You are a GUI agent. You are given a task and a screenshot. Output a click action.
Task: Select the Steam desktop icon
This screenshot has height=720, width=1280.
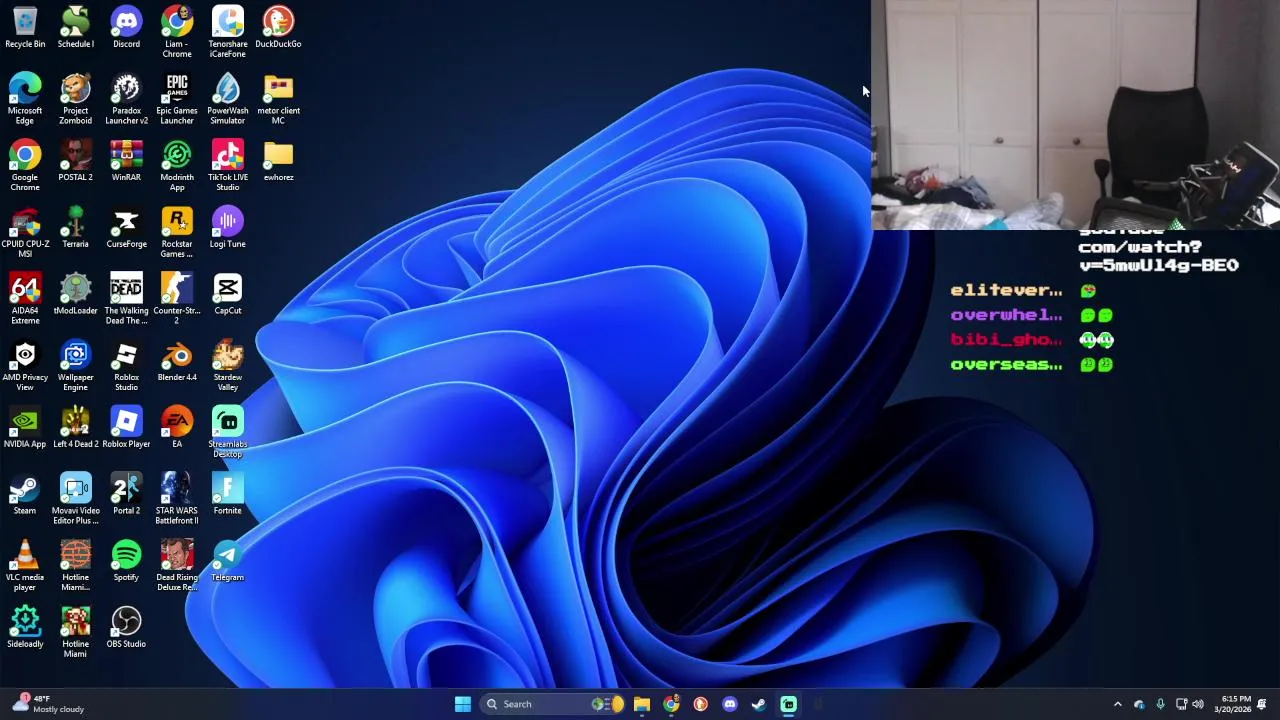25,494
